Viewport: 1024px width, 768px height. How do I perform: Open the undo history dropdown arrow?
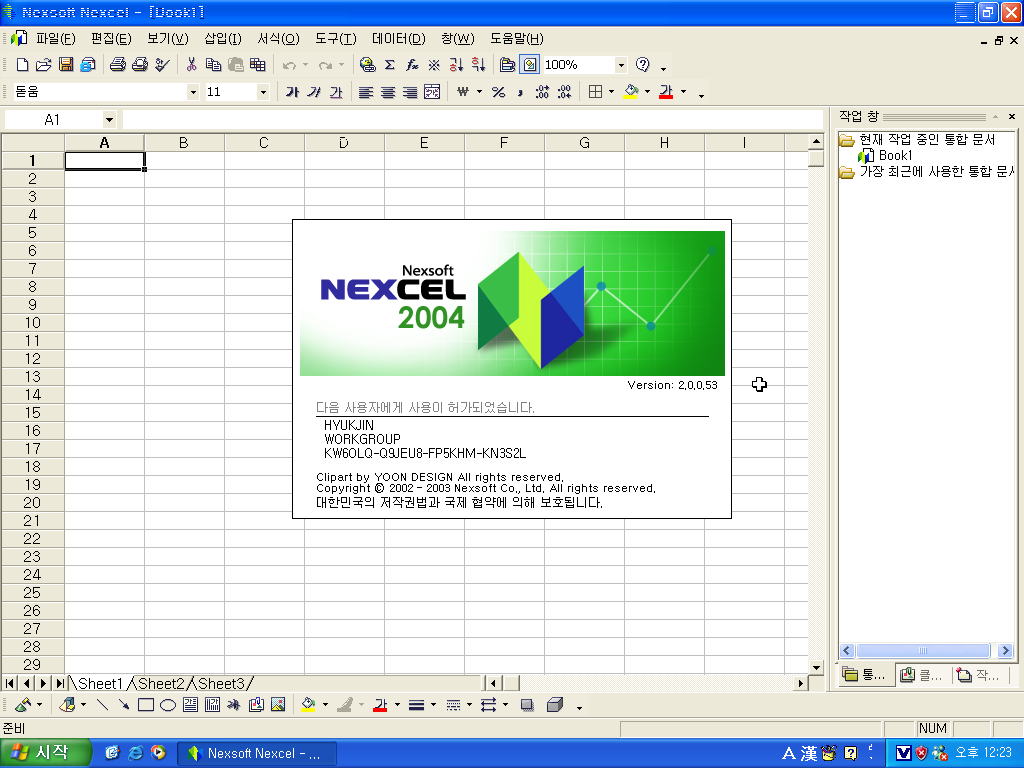305,65
